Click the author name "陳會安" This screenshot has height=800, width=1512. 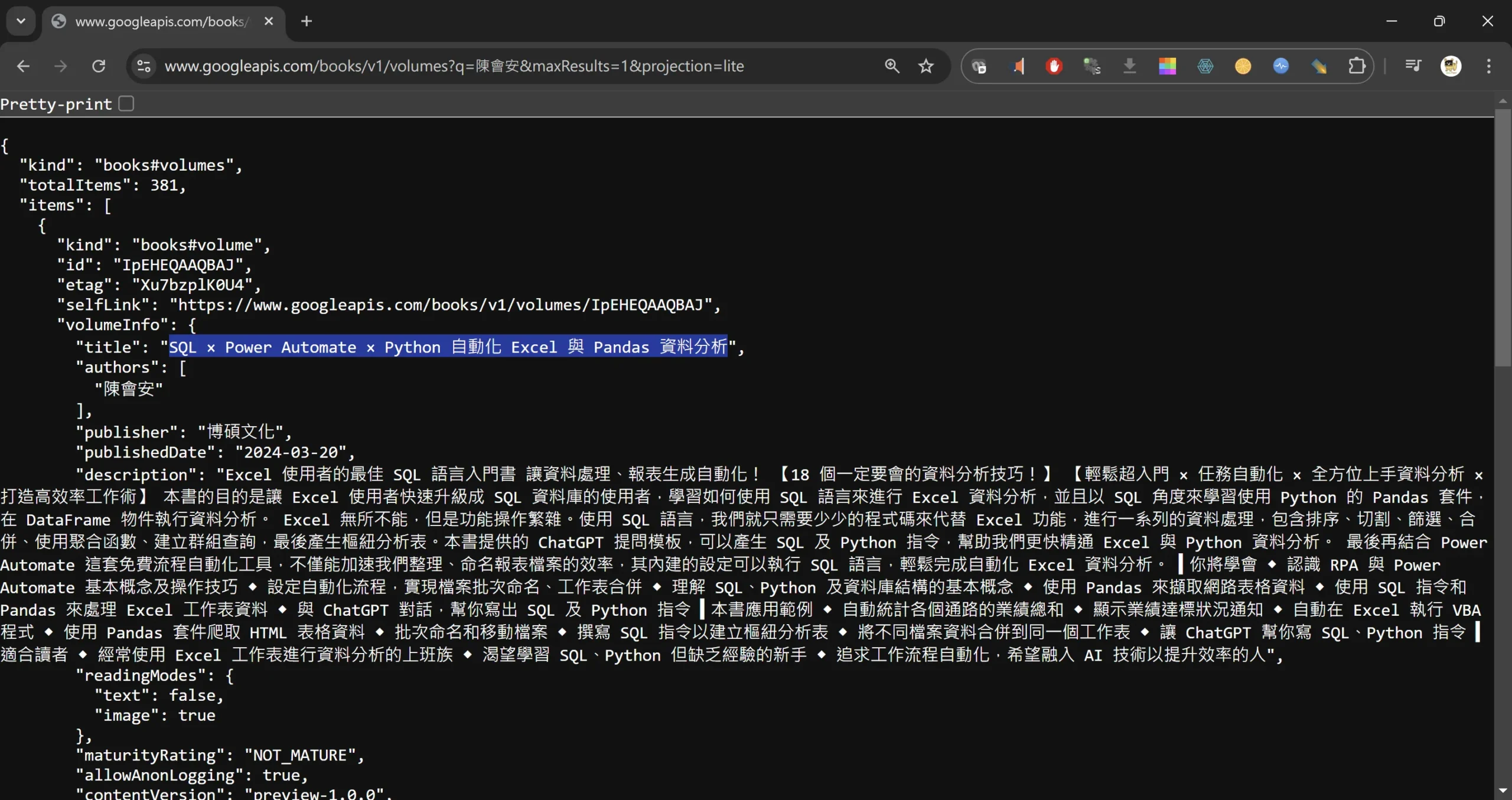(x=129, y=389)
